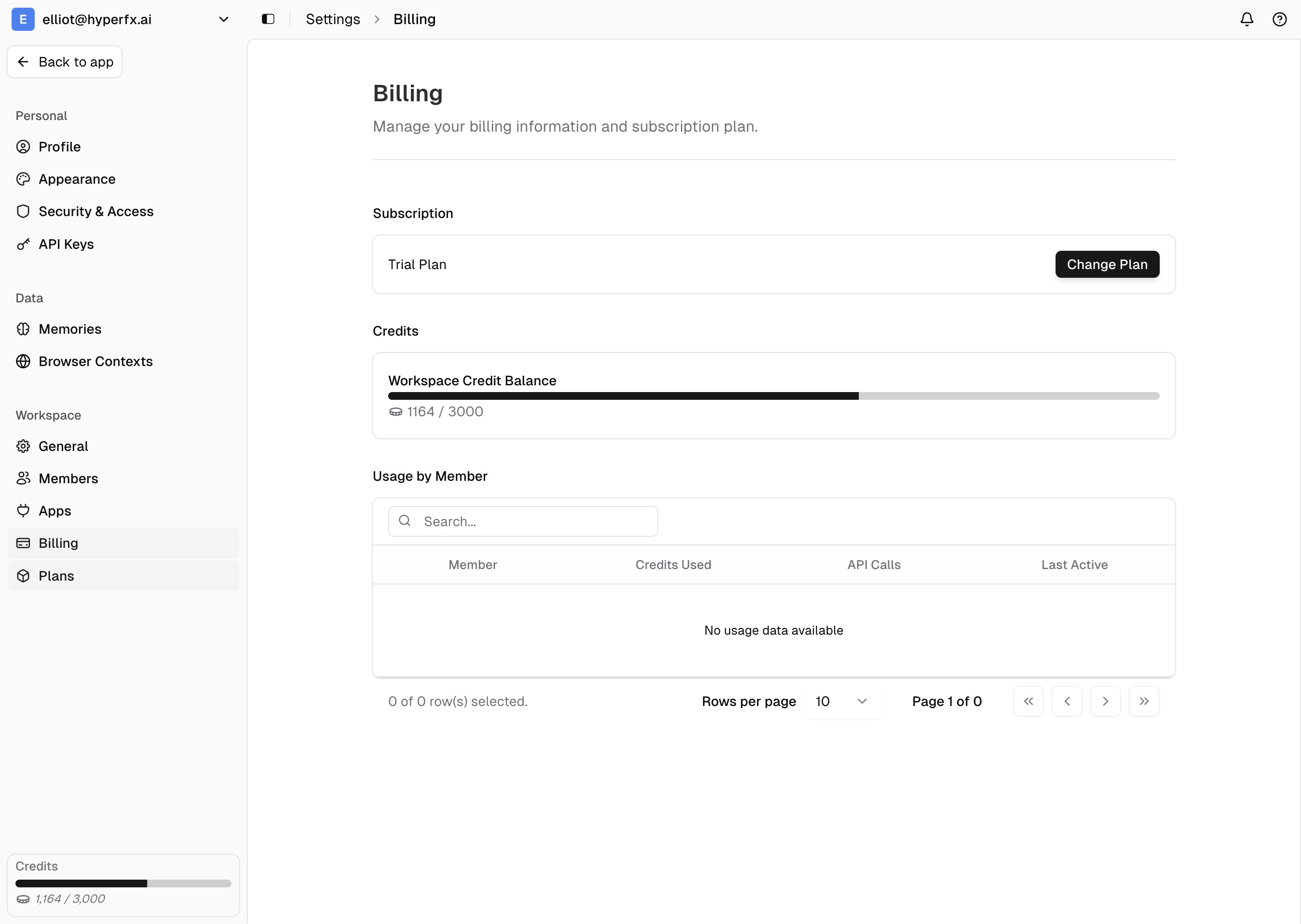The height and width of the screenshot is (924, 1301).
Task: Open the Plans section in sidebar
Action: [x=56, y=576]
